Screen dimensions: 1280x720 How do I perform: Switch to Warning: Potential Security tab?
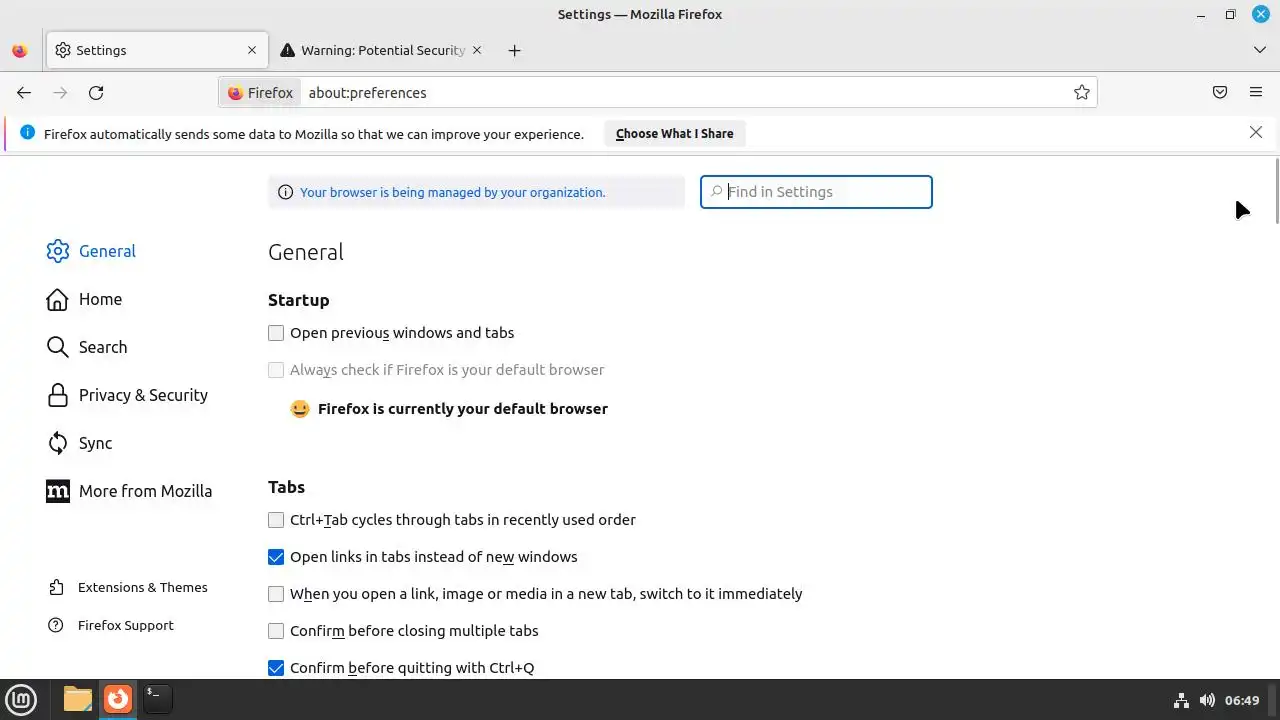pyautogui.click(x=382, y=50)
